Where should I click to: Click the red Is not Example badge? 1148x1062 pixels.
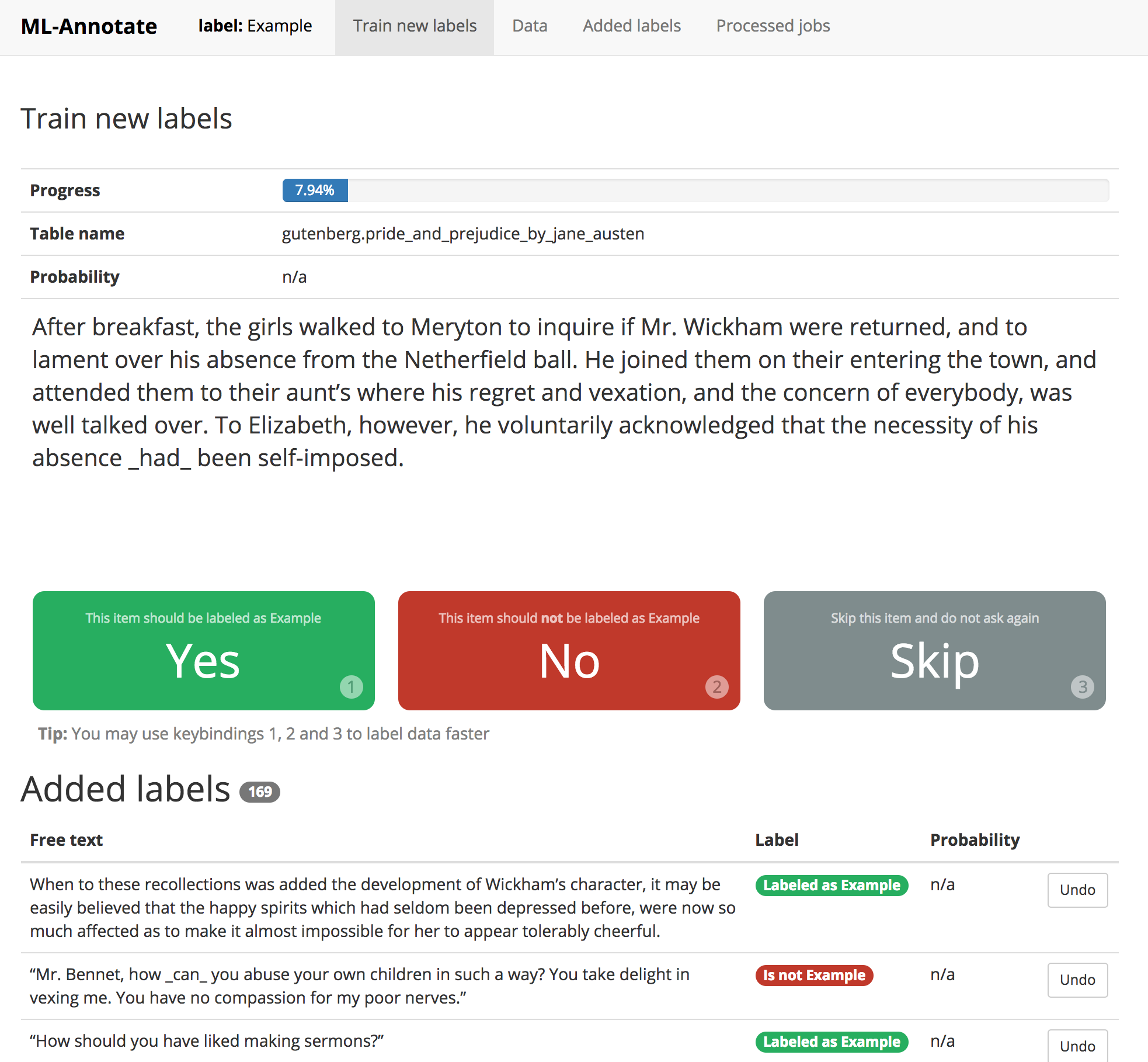click(814, 975)
